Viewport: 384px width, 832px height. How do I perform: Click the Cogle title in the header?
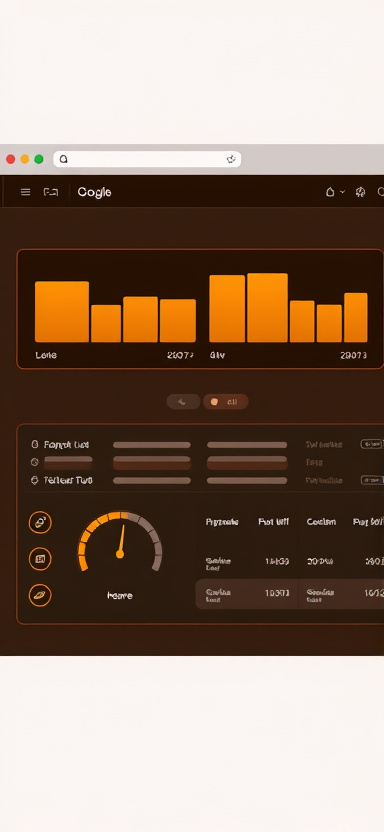coord(94,192)
